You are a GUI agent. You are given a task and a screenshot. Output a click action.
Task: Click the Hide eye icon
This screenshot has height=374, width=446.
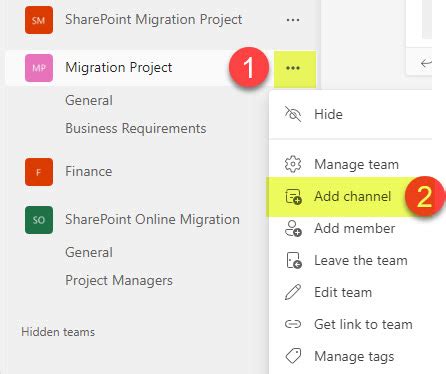(x=293, y=114)
